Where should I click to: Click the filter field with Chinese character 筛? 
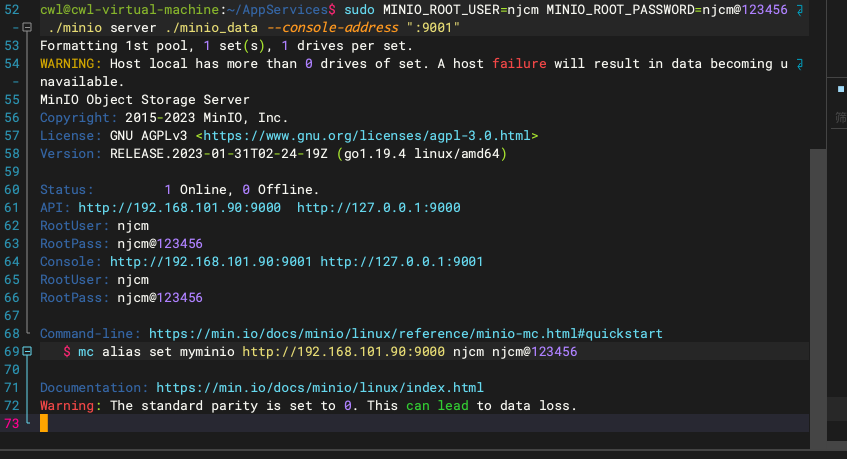tap(840, 117)
